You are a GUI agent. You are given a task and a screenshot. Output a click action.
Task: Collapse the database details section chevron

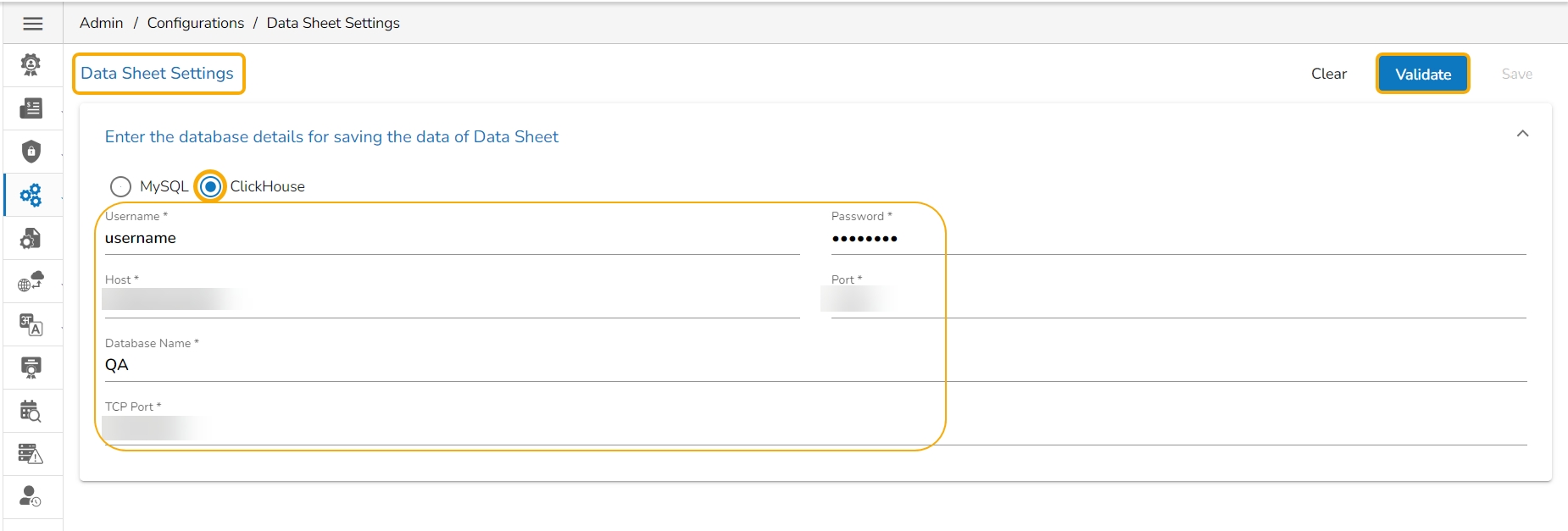point(1522,134)
